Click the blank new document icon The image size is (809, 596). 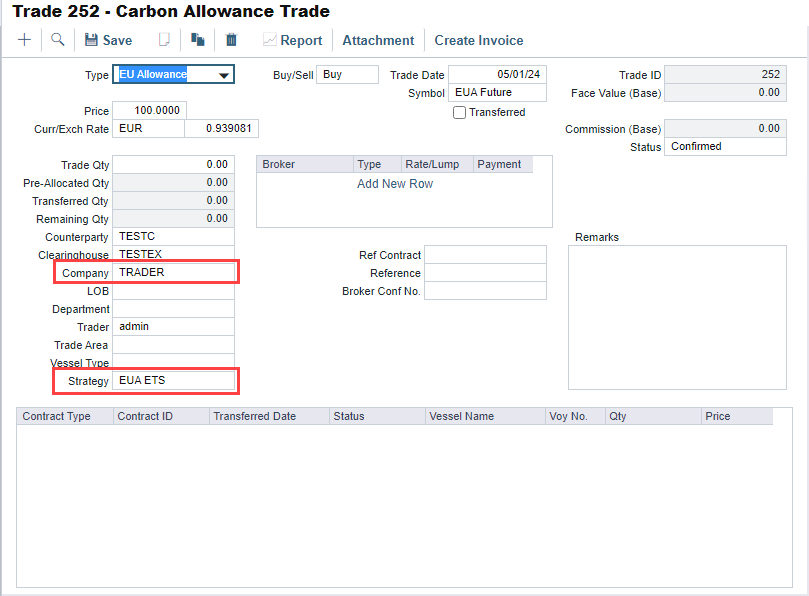tap(165, 40)
